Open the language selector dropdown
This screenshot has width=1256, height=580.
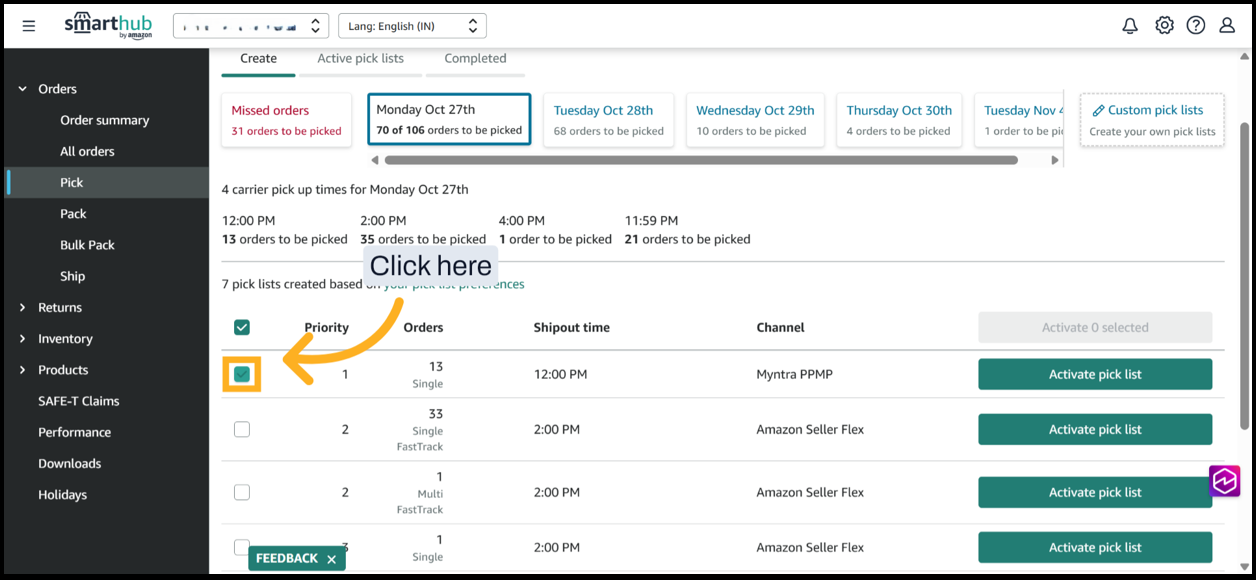pyautogui.click(x=412, y=26)
